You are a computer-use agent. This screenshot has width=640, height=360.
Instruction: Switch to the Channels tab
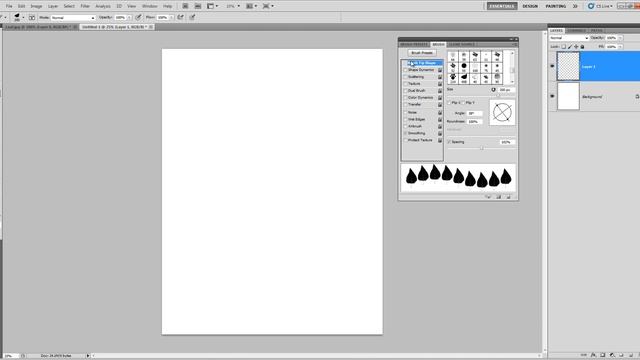click(x=576, y=31)
